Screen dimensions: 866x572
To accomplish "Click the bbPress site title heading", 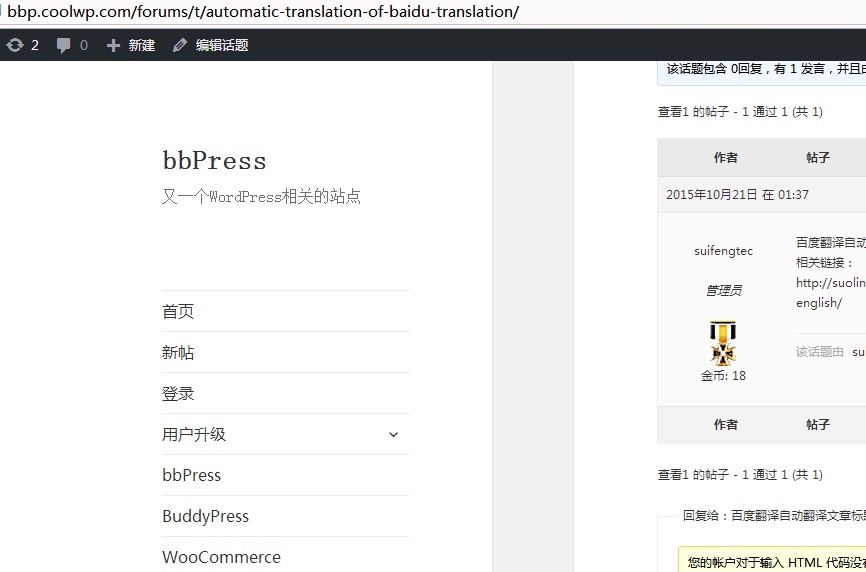I will click(214, 161).
